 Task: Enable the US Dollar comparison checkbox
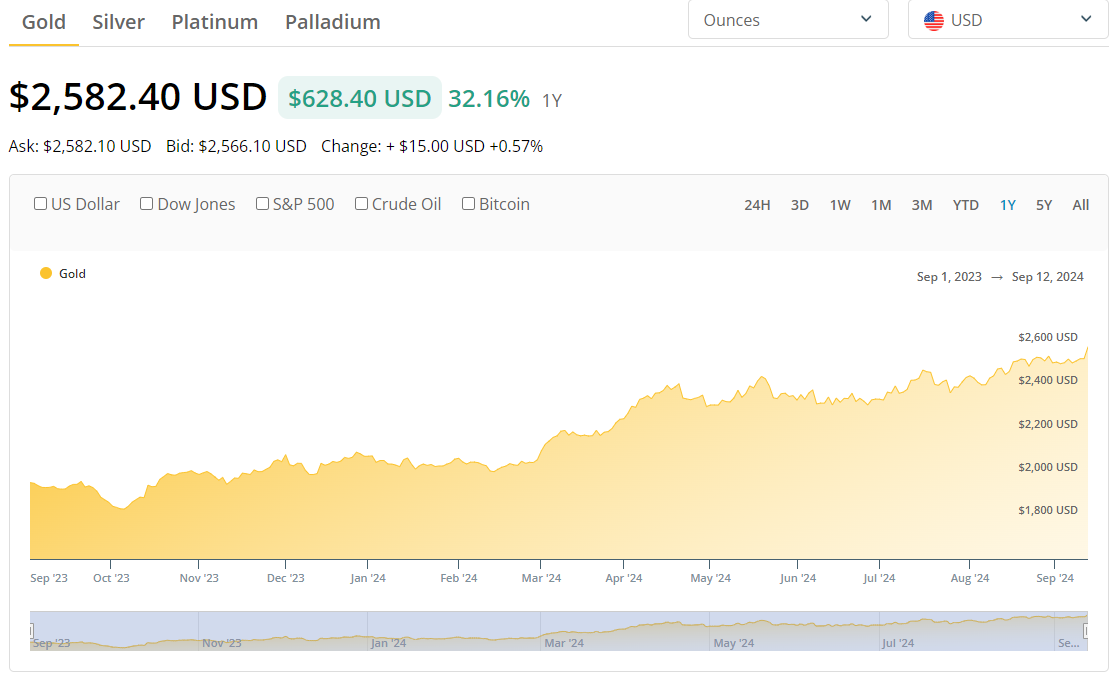pyautogui.click(x=41, y=204)
